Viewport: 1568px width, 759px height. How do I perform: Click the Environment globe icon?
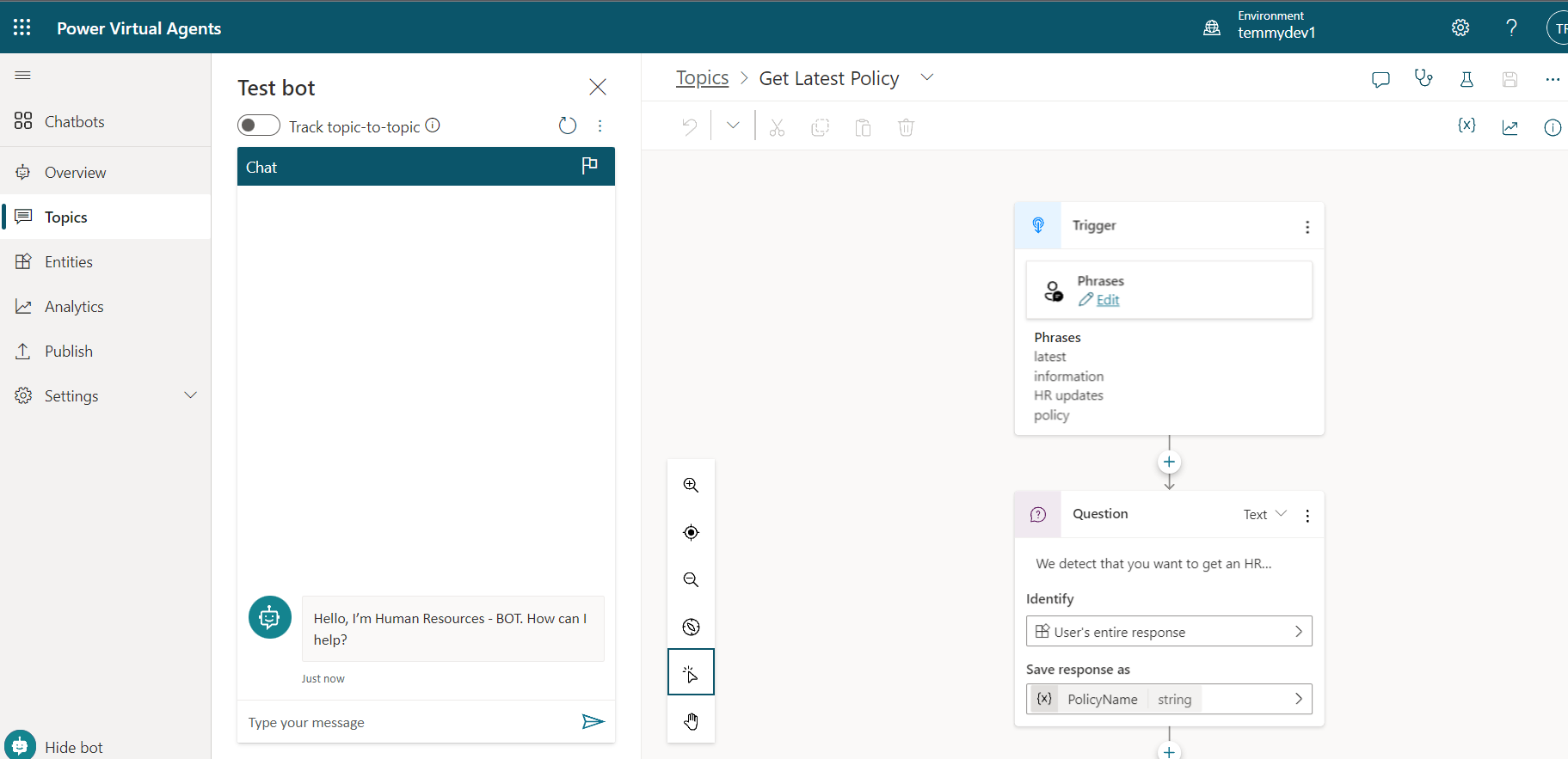point(1212,28)
